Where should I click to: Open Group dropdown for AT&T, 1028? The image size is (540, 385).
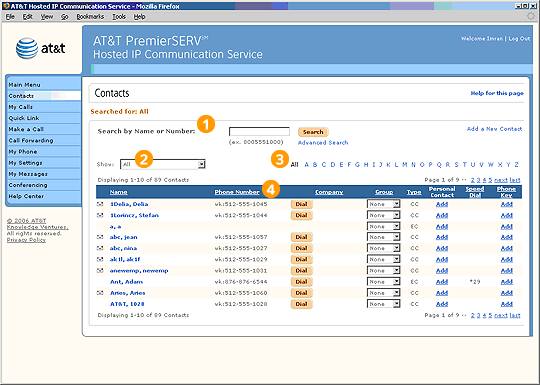(x=383, y=304)
